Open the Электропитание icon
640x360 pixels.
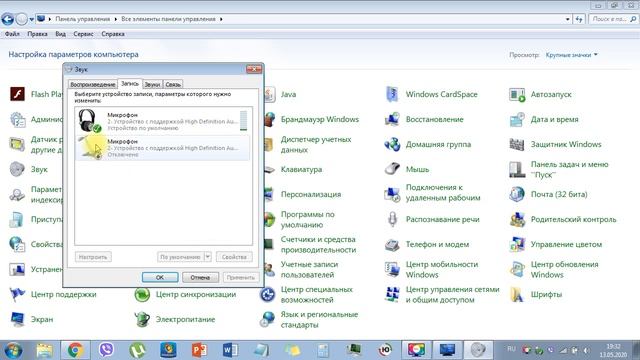pos(142,319)
